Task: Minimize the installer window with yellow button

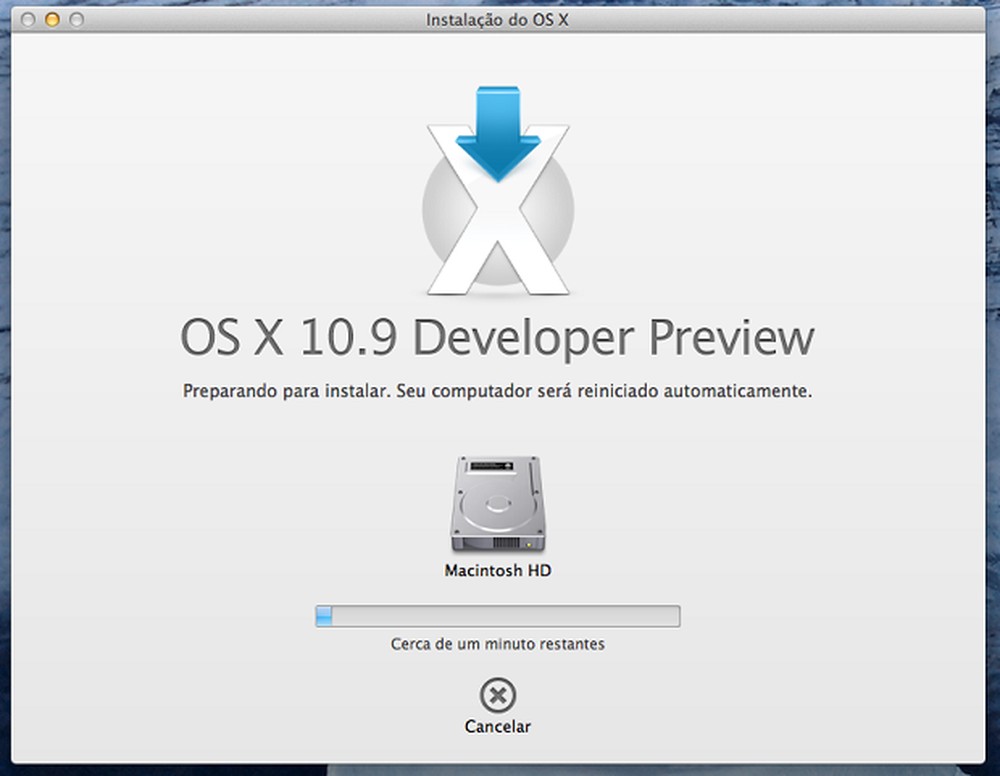Action: (52, 20)
